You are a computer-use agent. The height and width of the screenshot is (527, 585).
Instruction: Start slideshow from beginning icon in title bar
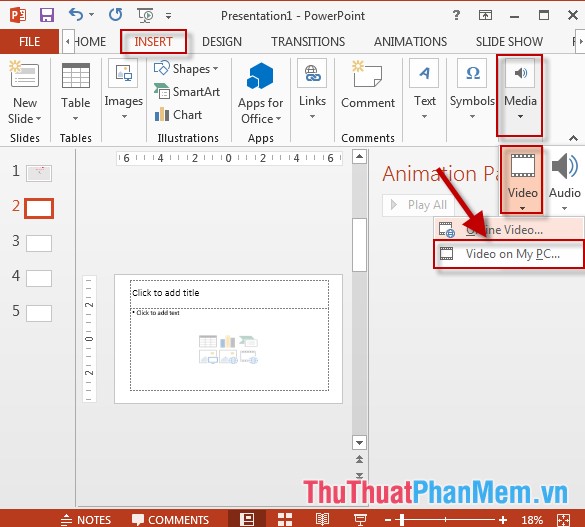[146, 15]
